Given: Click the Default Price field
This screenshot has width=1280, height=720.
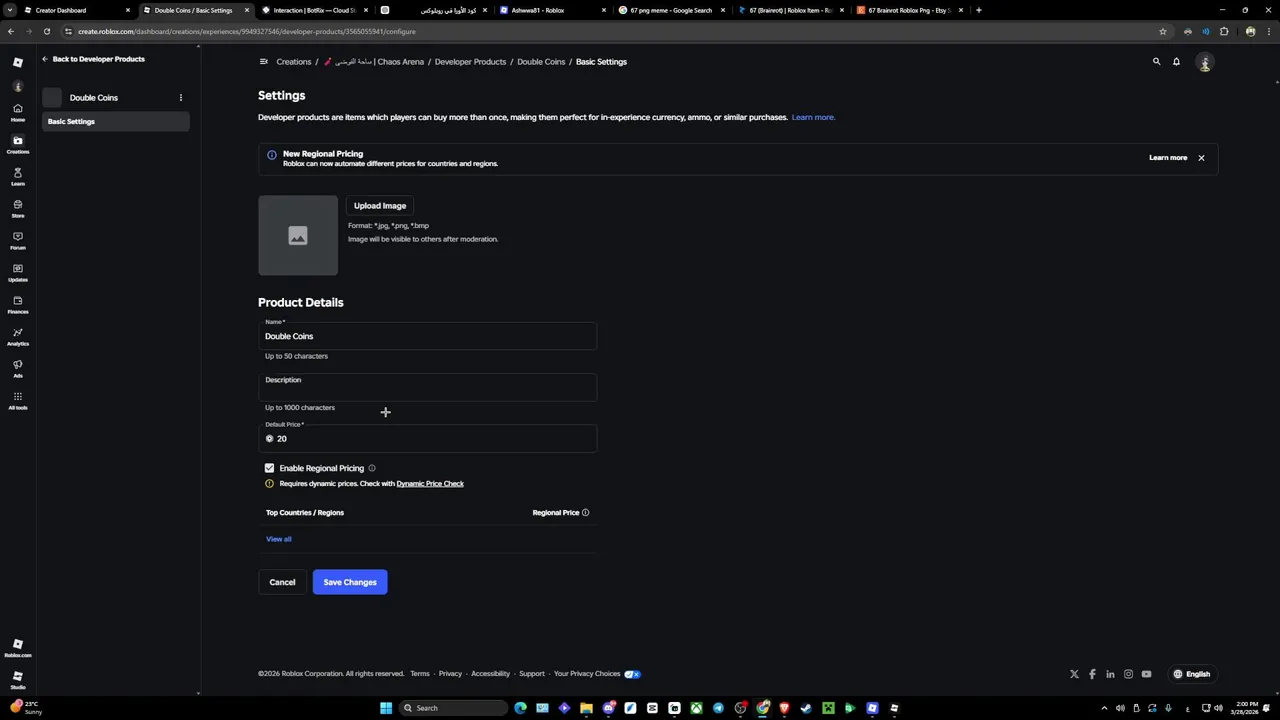Looking at the screenshot, I should click(427, 438).
